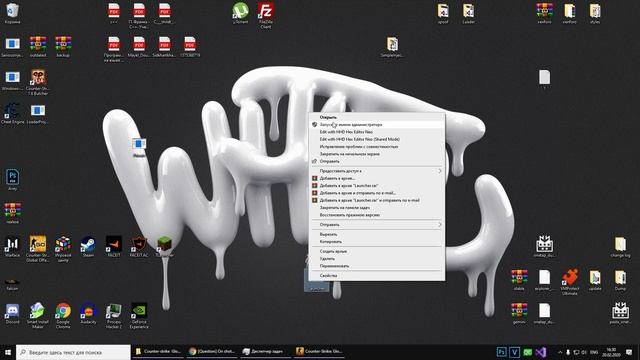Select the 'stable' WinRAR archive icon

point(519,280)
